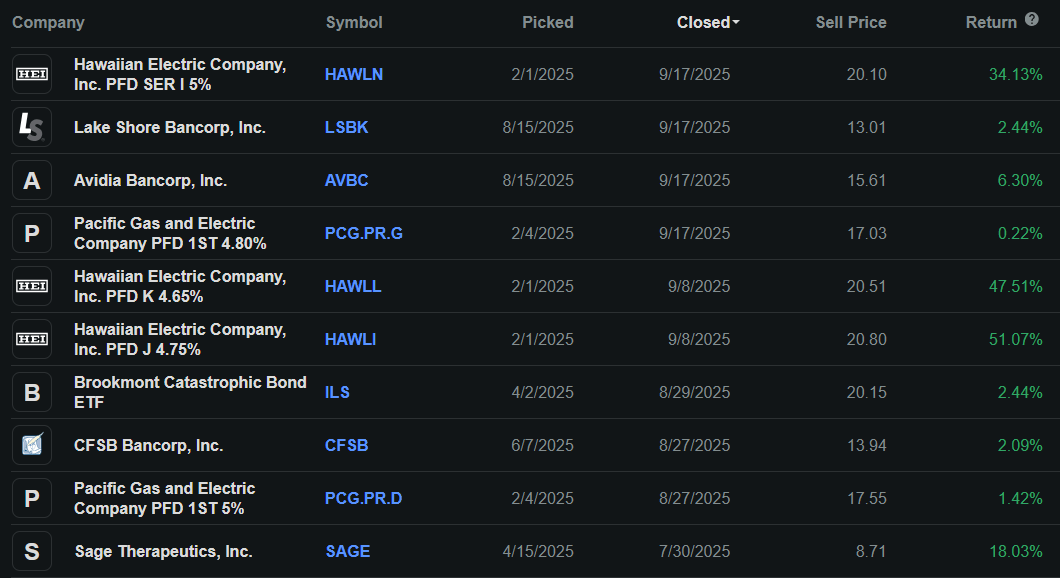Open the LSBK ticker symbol link
Image resolution: width=1060 pixels, height=578 pixels.
[347, 127]
